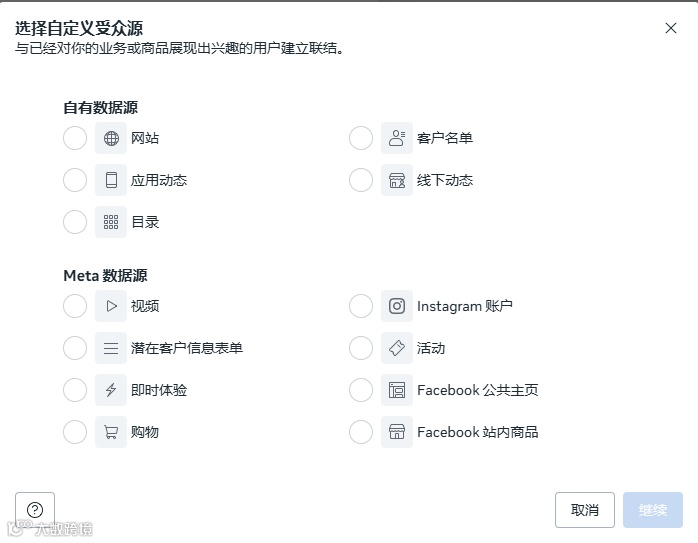Select the 网站 radio button
This screenshot has height=543, width=698.
[x=75, y=138]
